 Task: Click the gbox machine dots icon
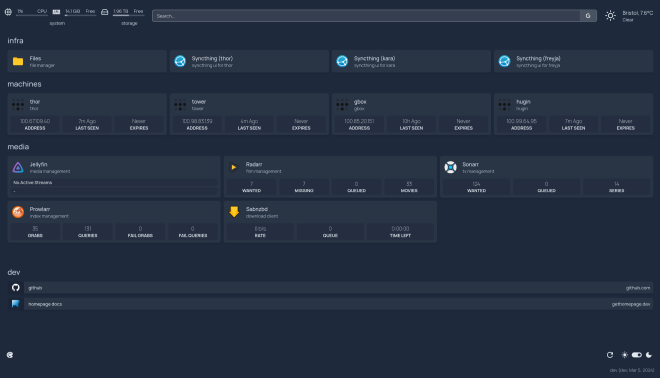[x=342, y=105]
